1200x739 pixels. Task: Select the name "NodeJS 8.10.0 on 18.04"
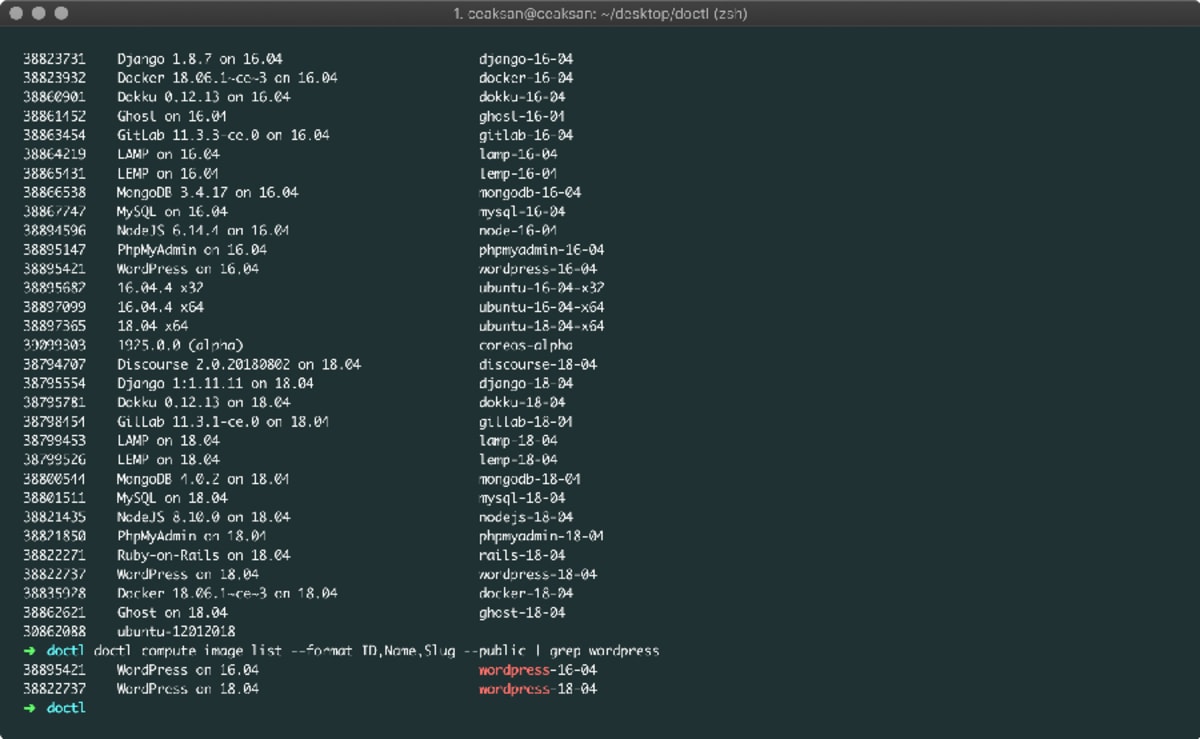[x=203, y=518]
